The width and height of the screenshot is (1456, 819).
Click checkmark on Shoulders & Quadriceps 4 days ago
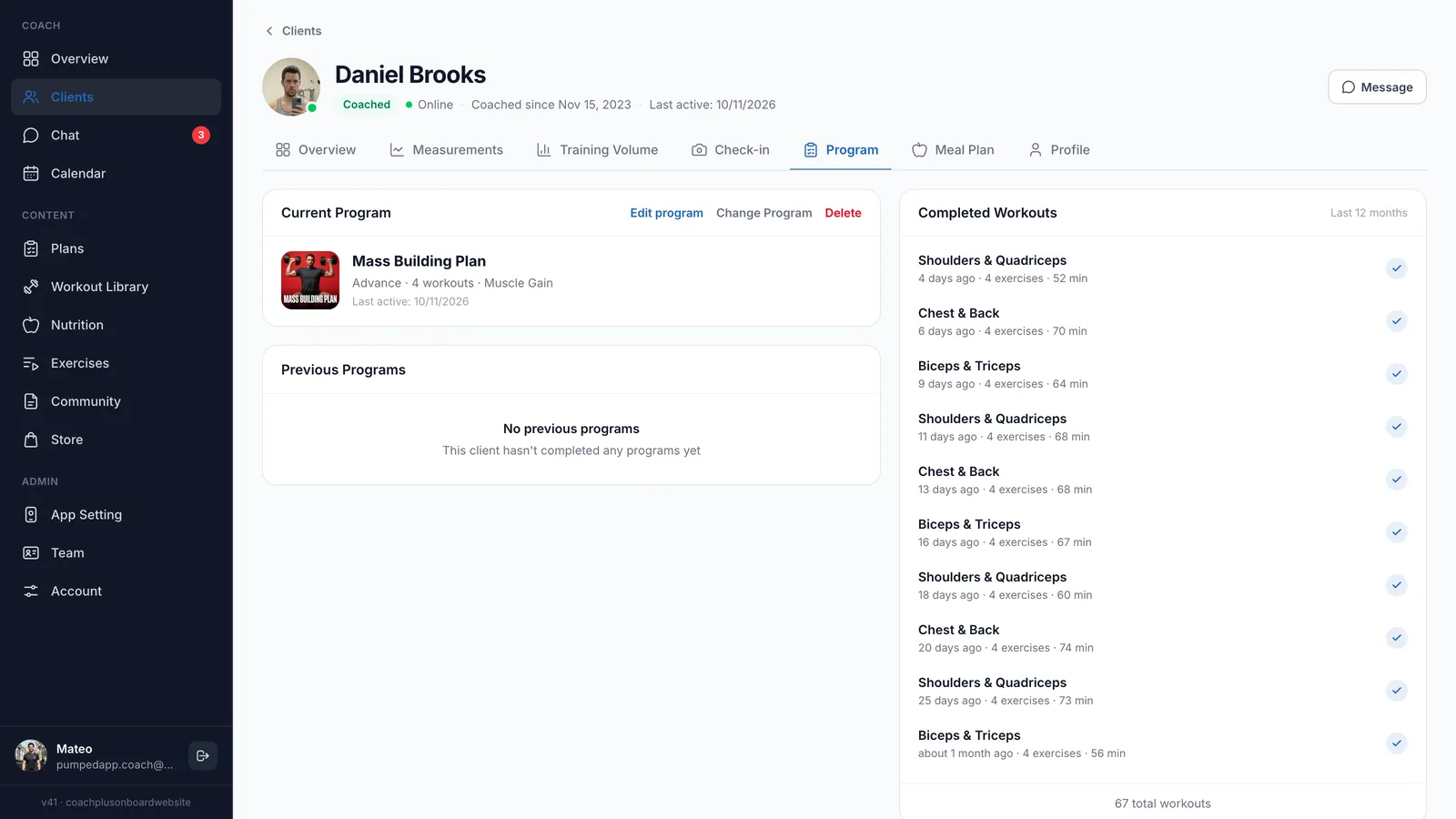coord(1397,268)
